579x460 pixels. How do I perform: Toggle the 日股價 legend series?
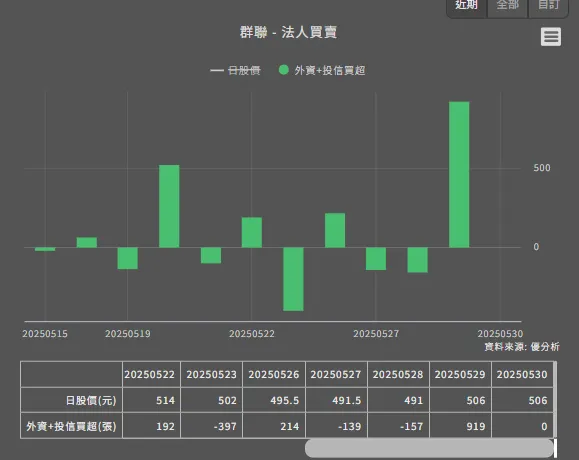click(x=235, y=70)
